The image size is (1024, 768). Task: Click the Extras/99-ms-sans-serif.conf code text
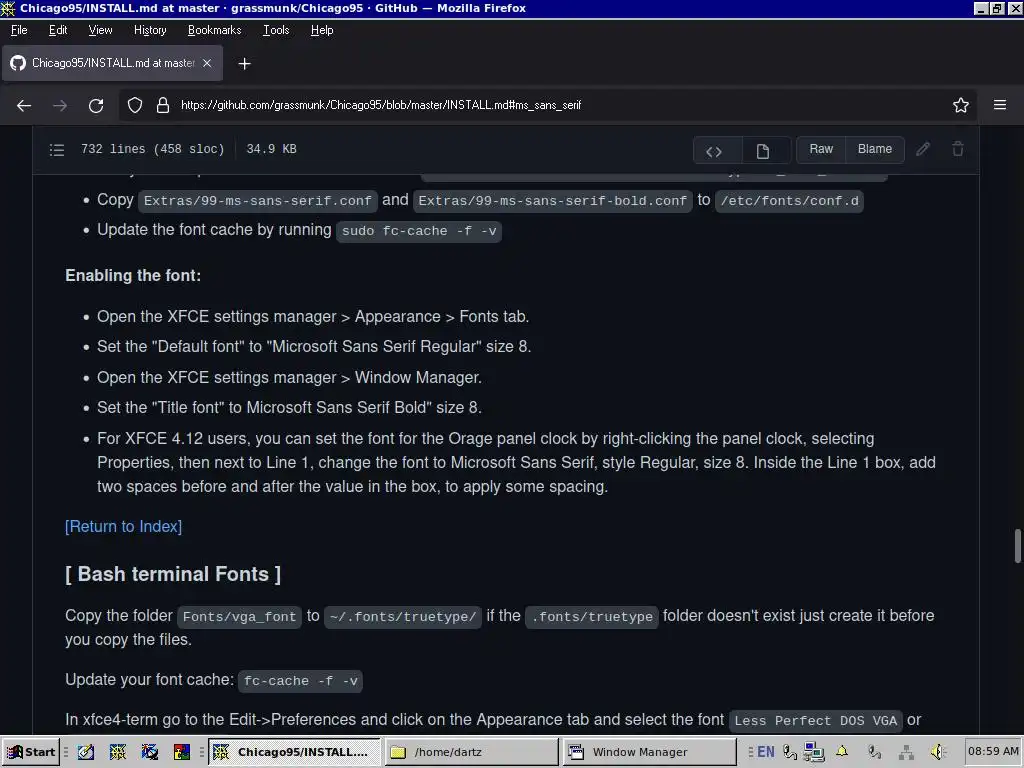(257, 200)
